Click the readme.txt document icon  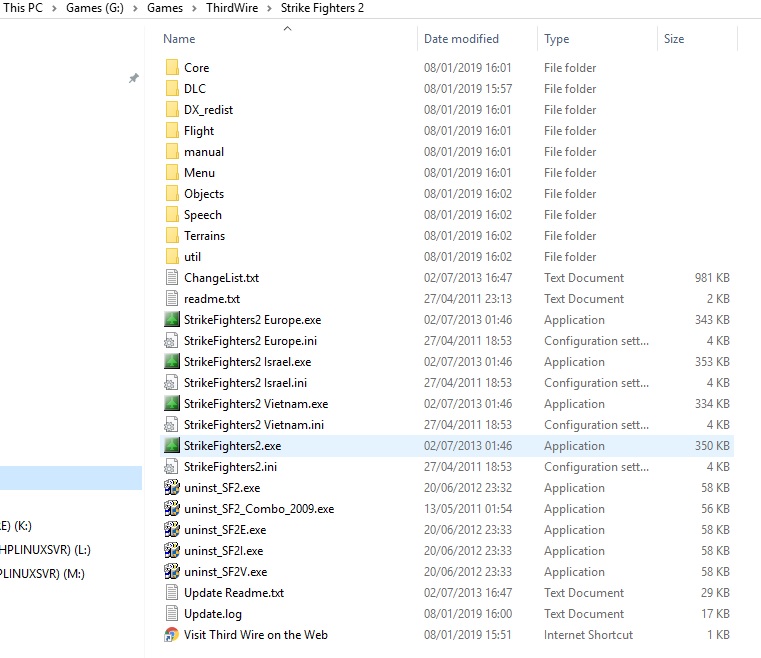pyautogui.click(x=172, y=298)
